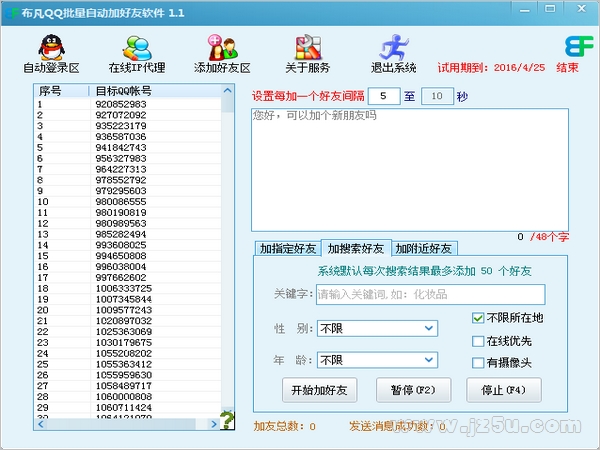
Task: Select row 14 with 993608025
Action: click(128, 245)
